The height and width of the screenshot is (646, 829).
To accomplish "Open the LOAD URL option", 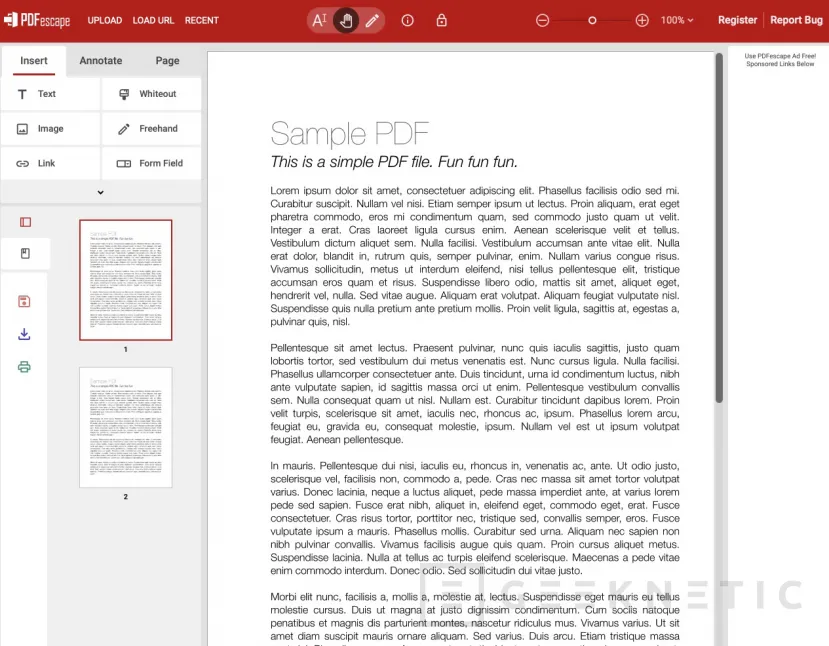I will (x=153, y=20).
